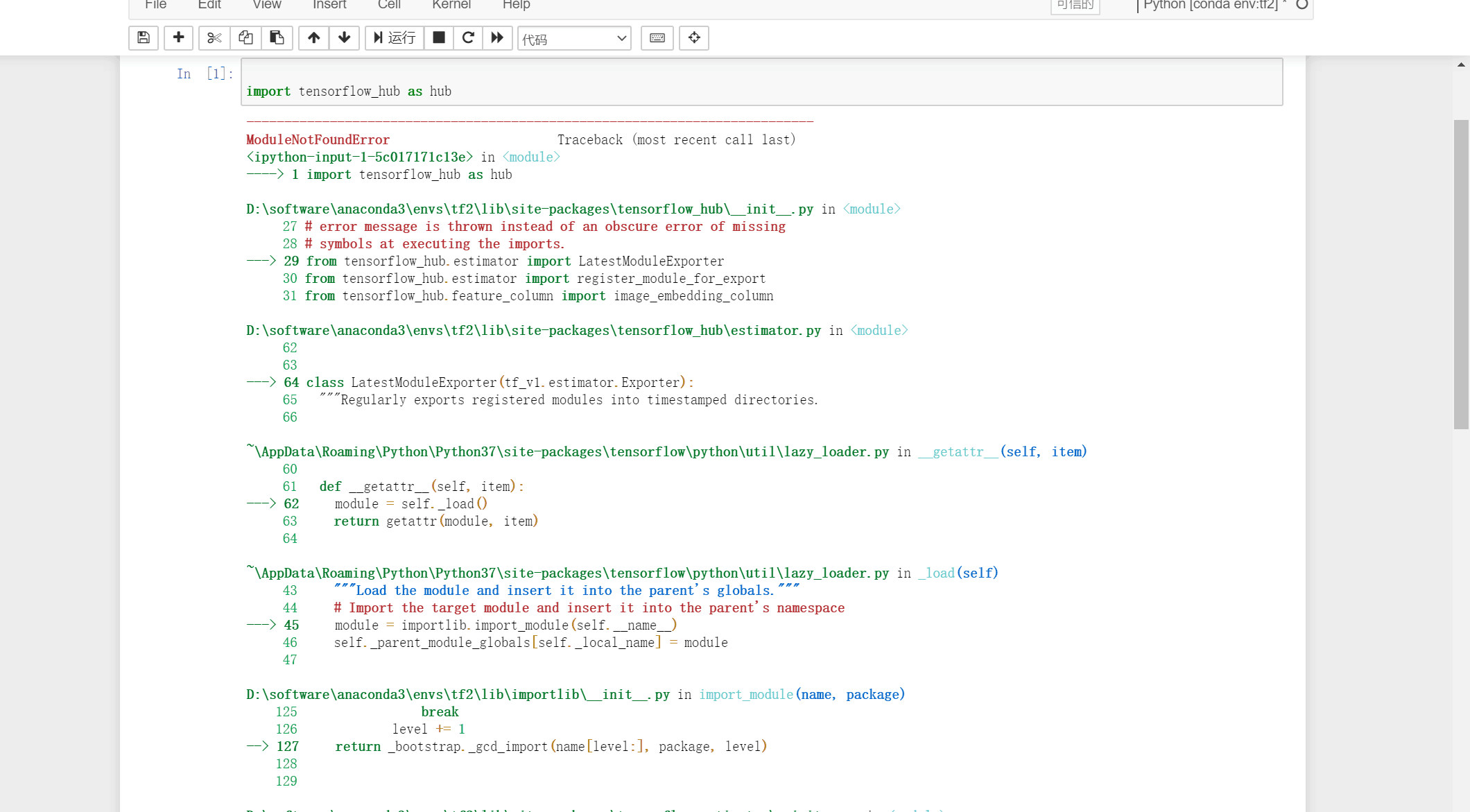Insert a new cell below
This screenshot has height=812, width=1470.
pos(178,38)
